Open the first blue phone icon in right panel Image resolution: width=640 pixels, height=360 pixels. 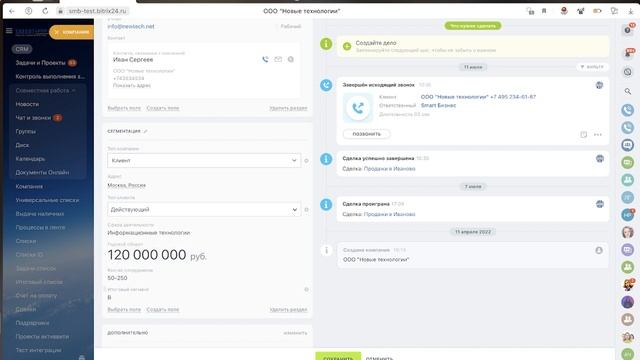(628, 110)
